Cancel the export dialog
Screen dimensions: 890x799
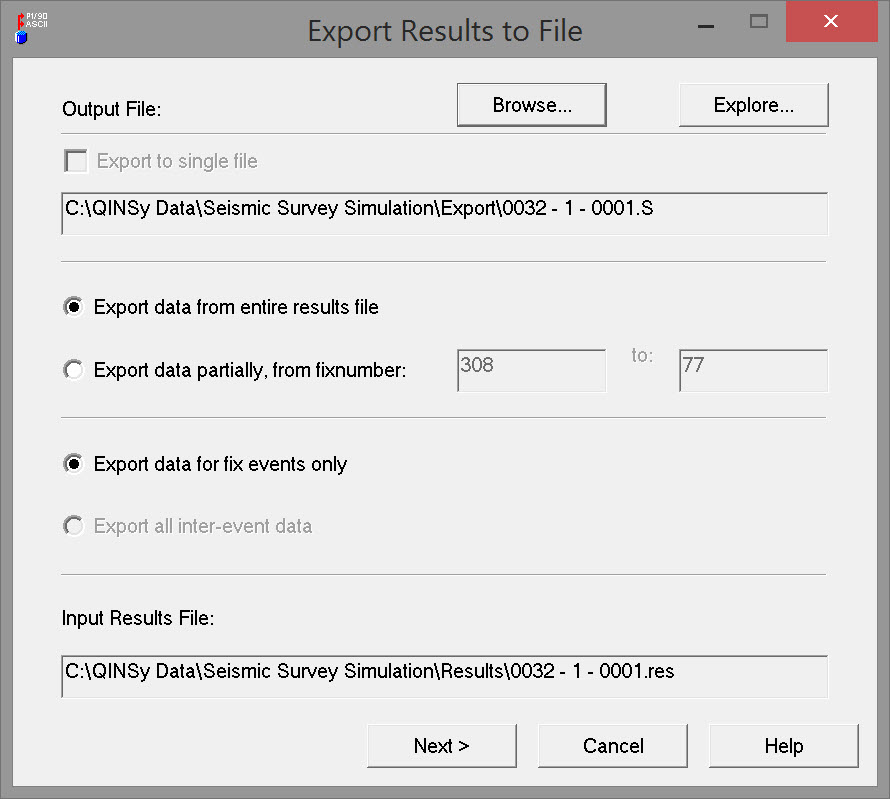[x=613, y=746]
